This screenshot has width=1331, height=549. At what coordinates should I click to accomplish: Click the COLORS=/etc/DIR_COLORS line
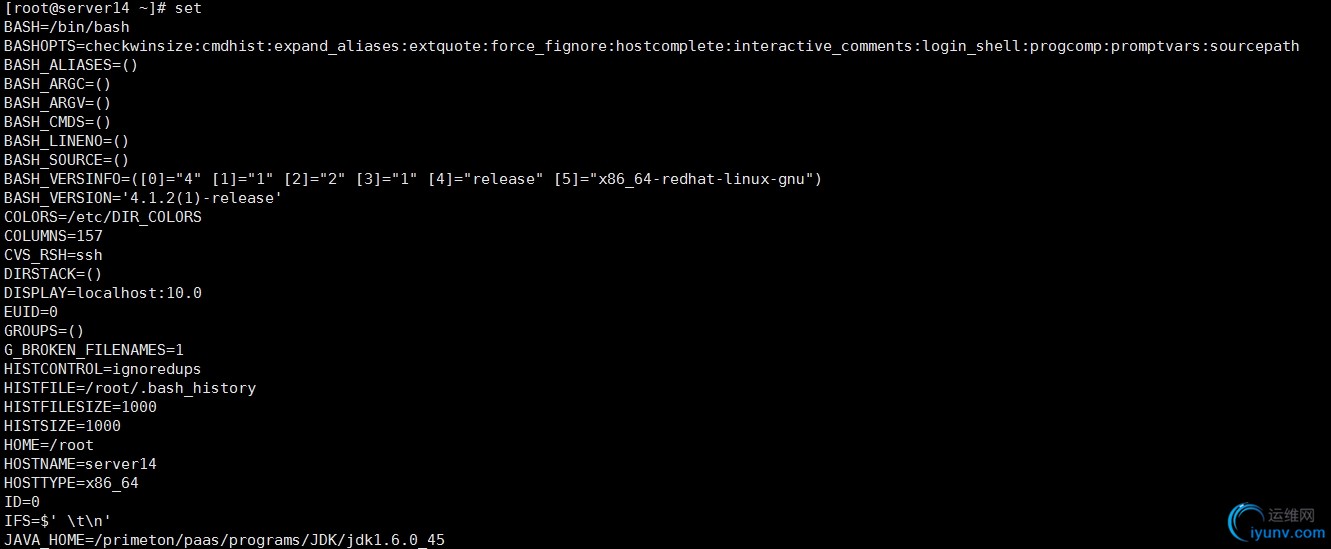[103, 217]
